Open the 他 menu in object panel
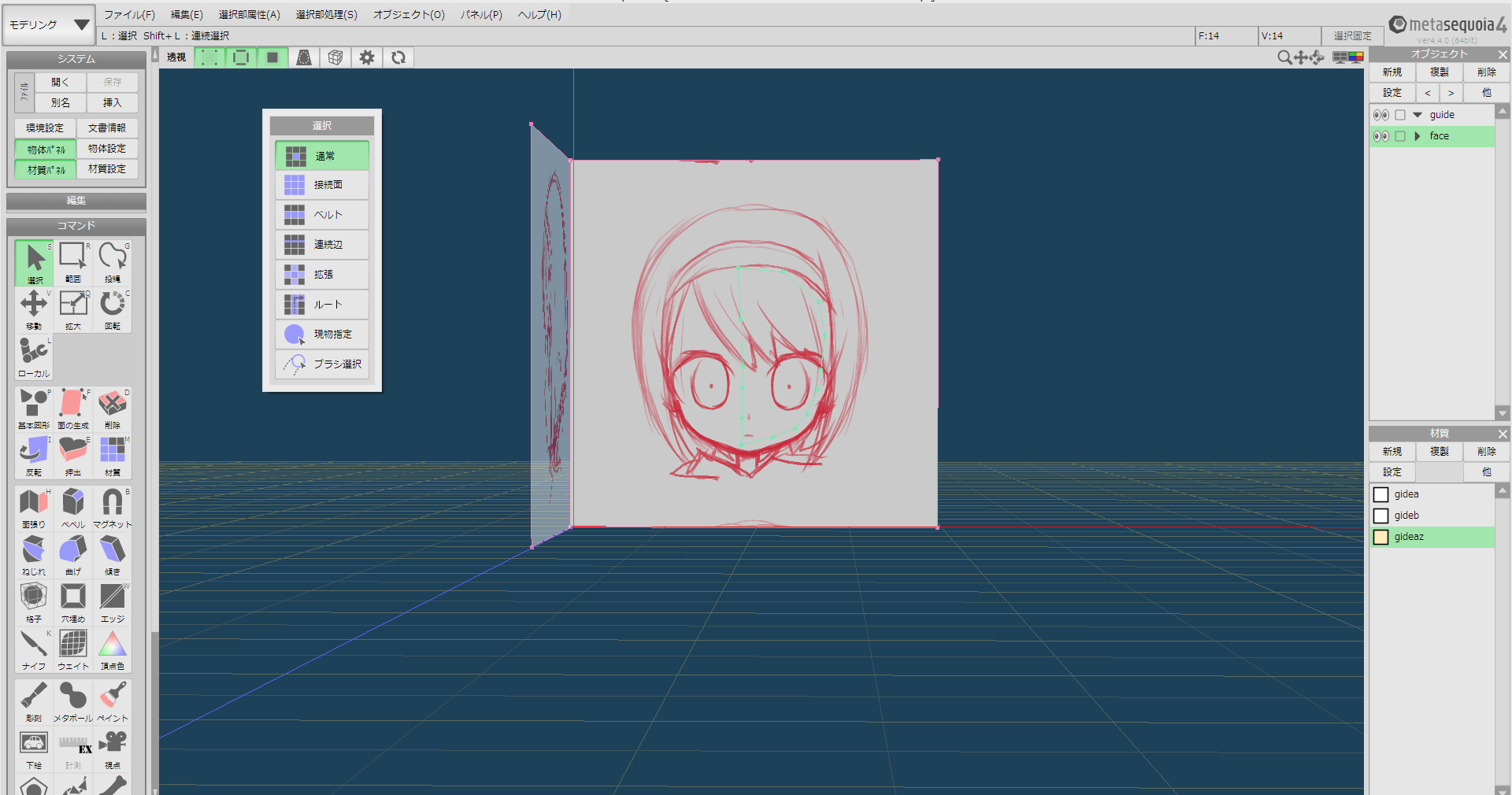This screenshot has height=795, width=1512. click(1487, 93)
